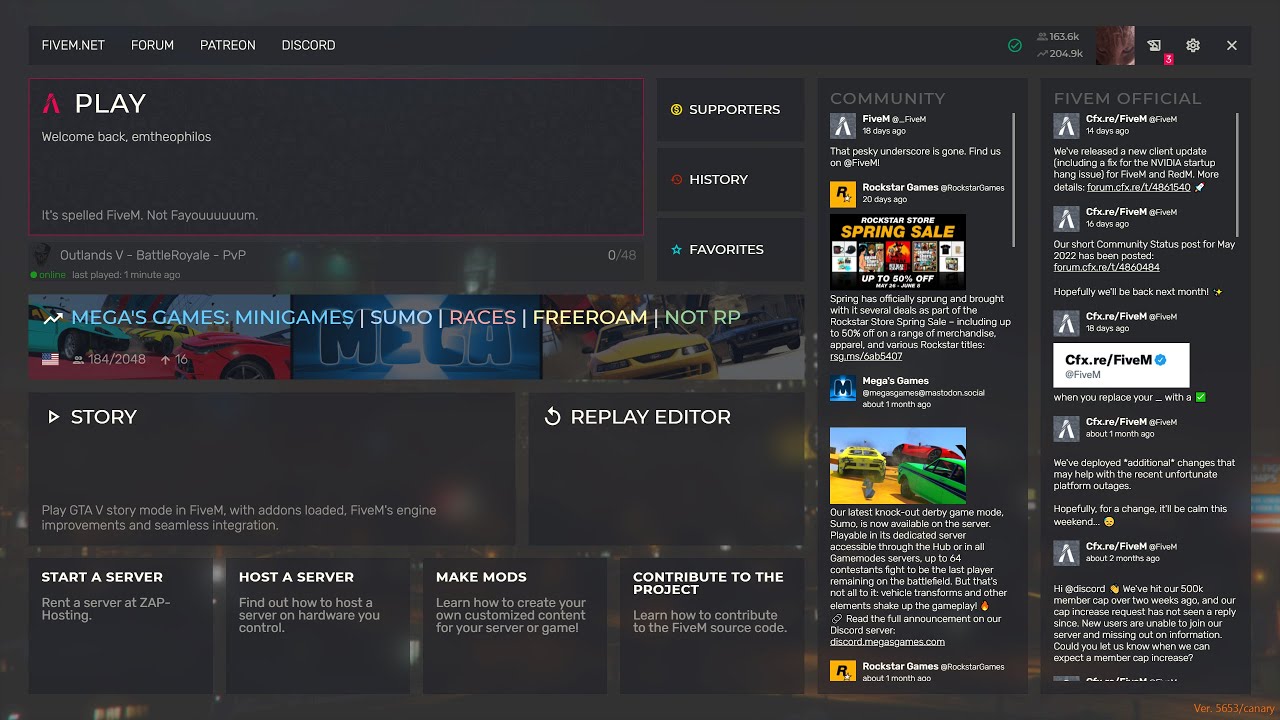Open the changelog icon with badge 3

(1155, 45)
